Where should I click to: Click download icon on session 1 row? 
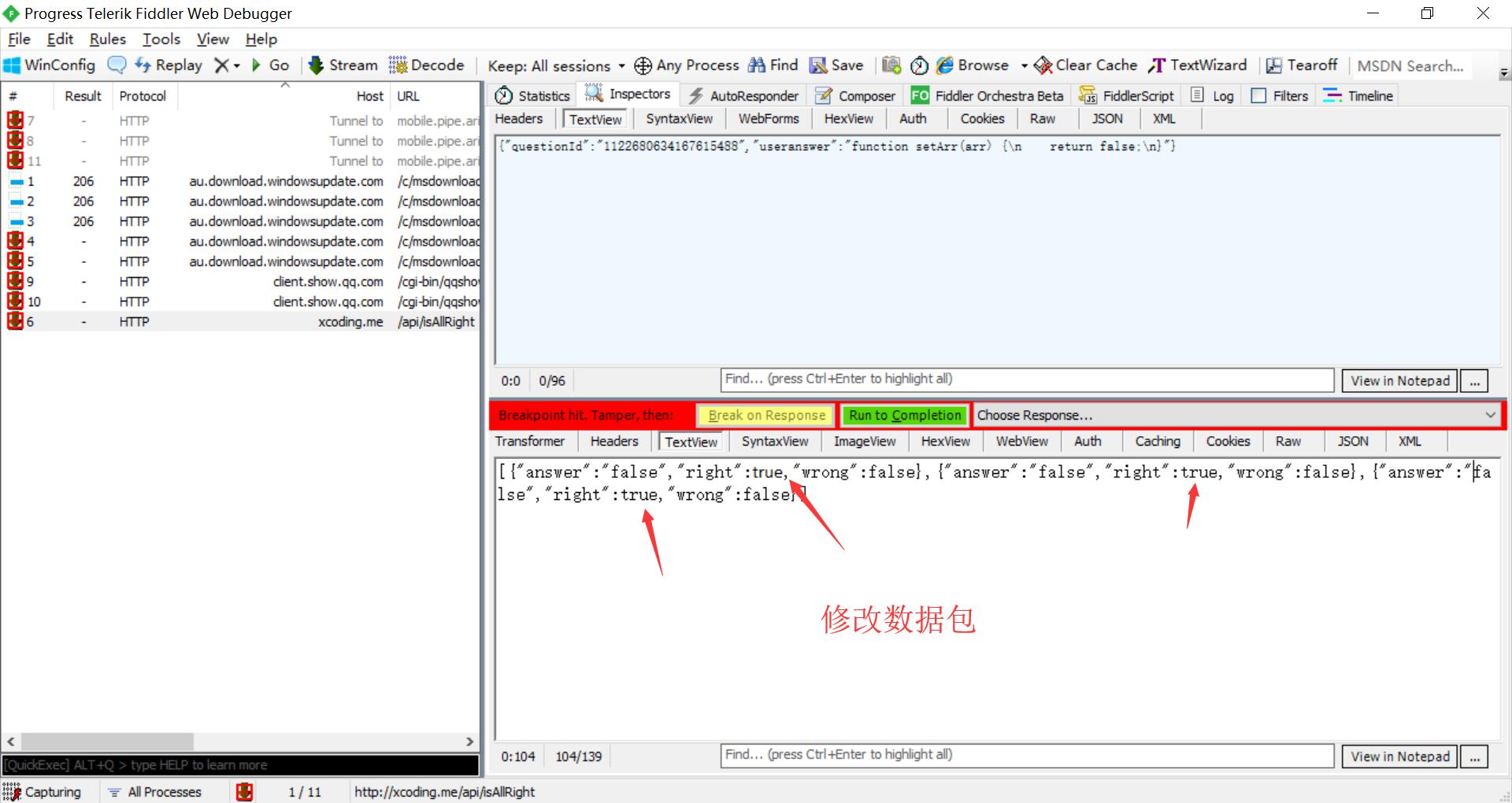(17, 182)
